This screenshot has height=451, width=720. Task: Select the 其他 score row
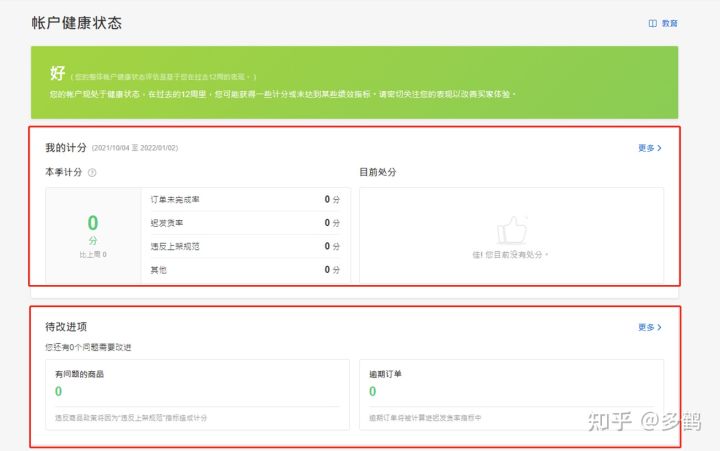[x=245, y=270]
